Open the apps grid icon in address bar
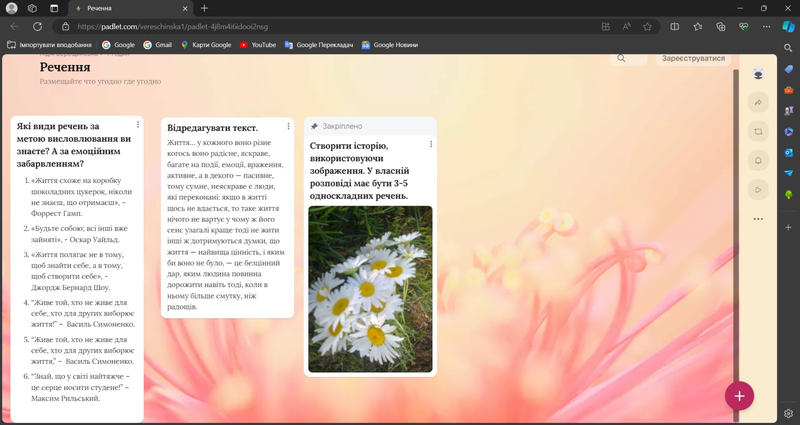The height and width of the screenshot is (425, 800). pos(606,27)
